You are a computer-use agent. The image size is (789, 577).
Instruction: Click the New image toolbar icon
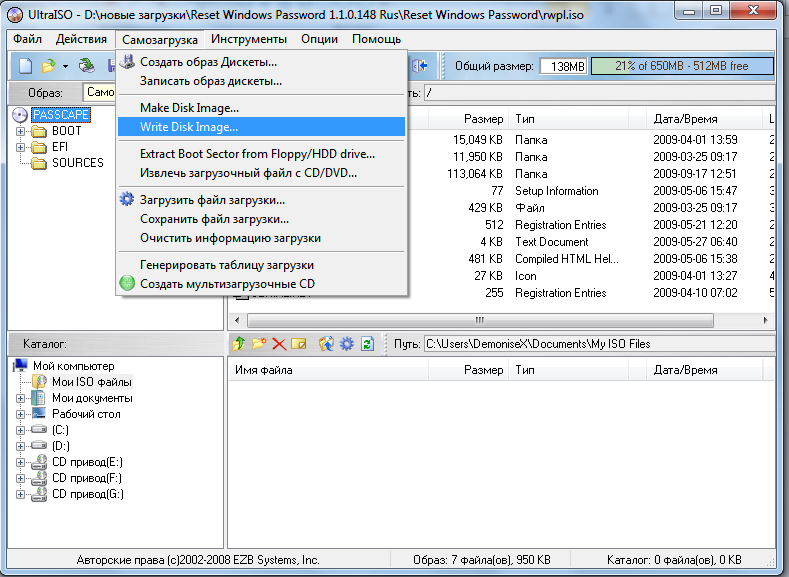coord(26,66)
